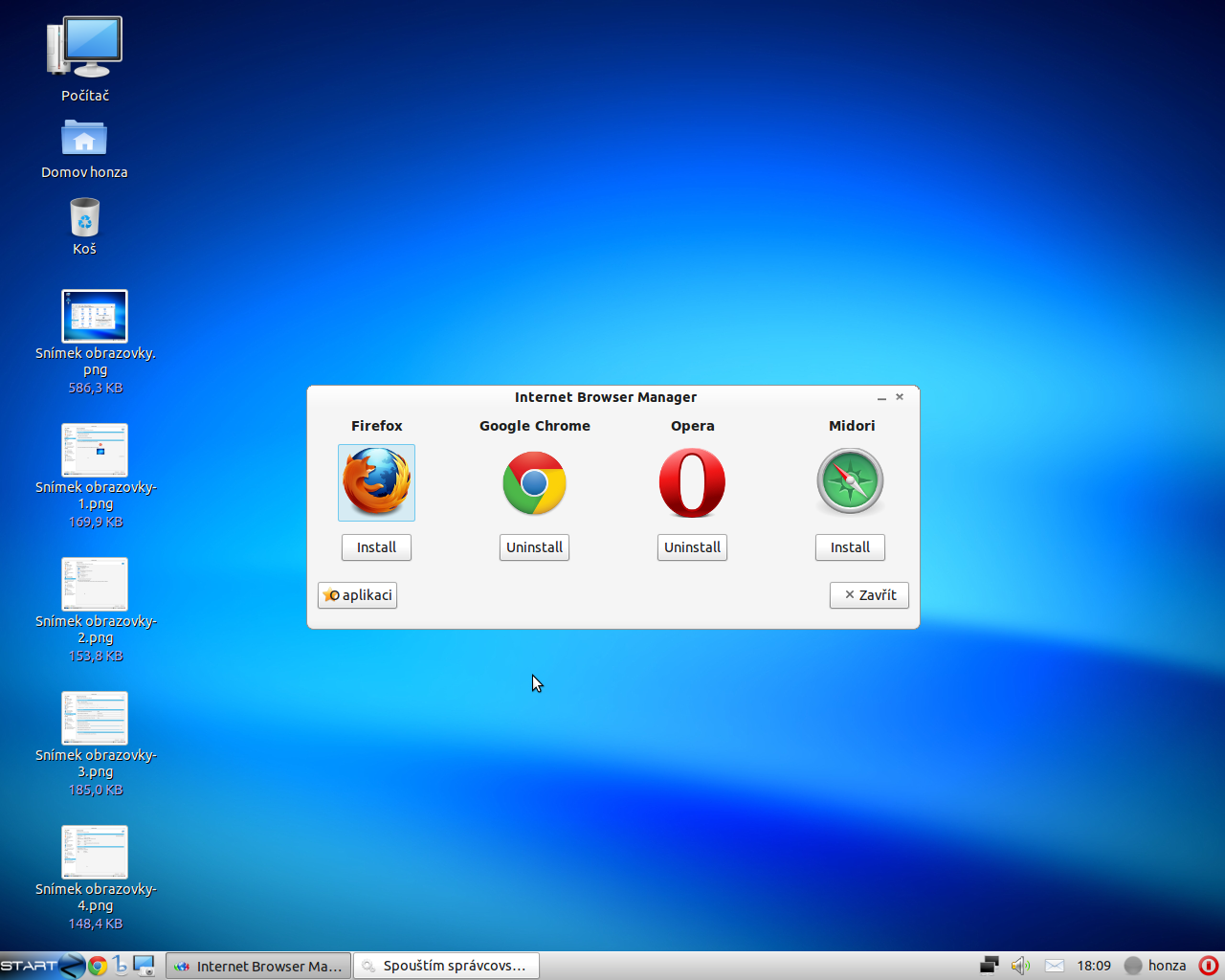Switch to Internet Browser Ma... taskbar entry
Screen dimensions: 1225x980
(x=258, y=966)
